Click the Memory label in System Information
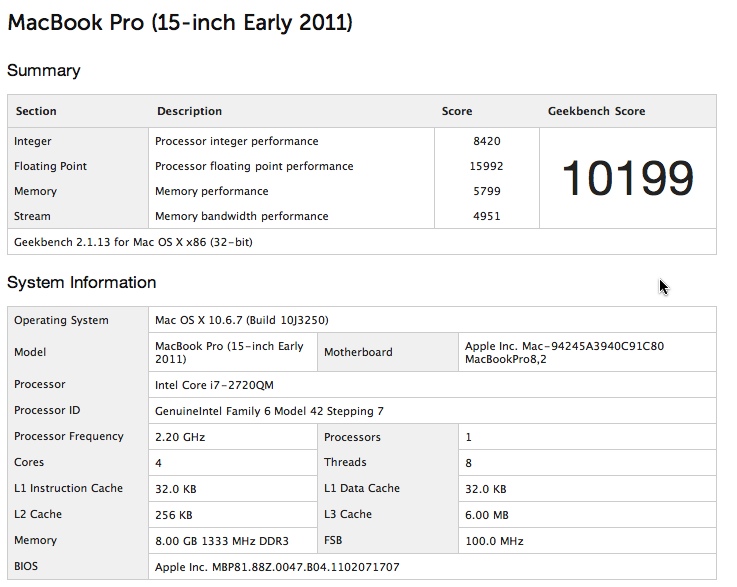 coord(35,540)
